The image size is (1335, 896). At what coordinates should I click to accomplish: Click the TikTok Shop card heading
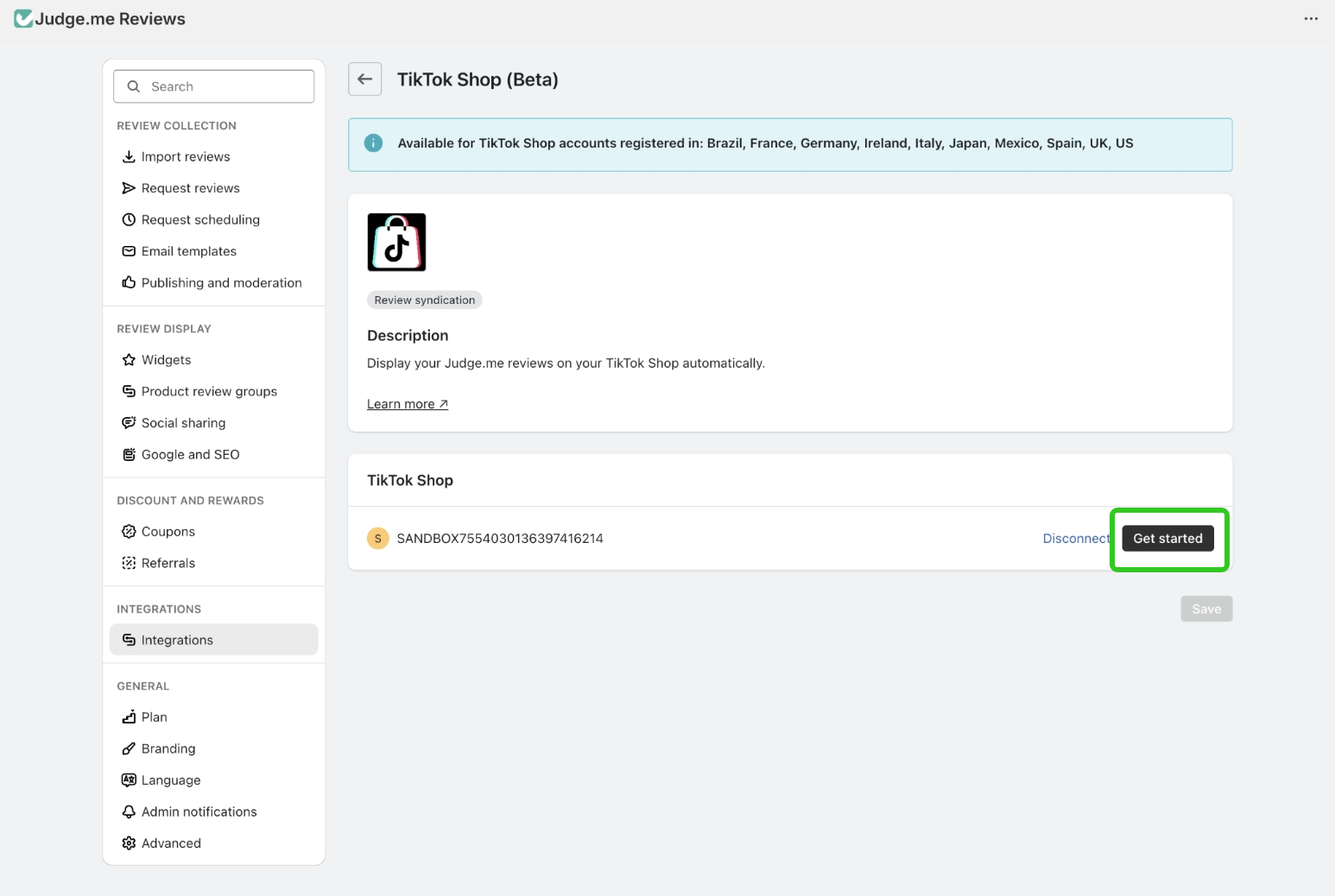click(410, 481)
